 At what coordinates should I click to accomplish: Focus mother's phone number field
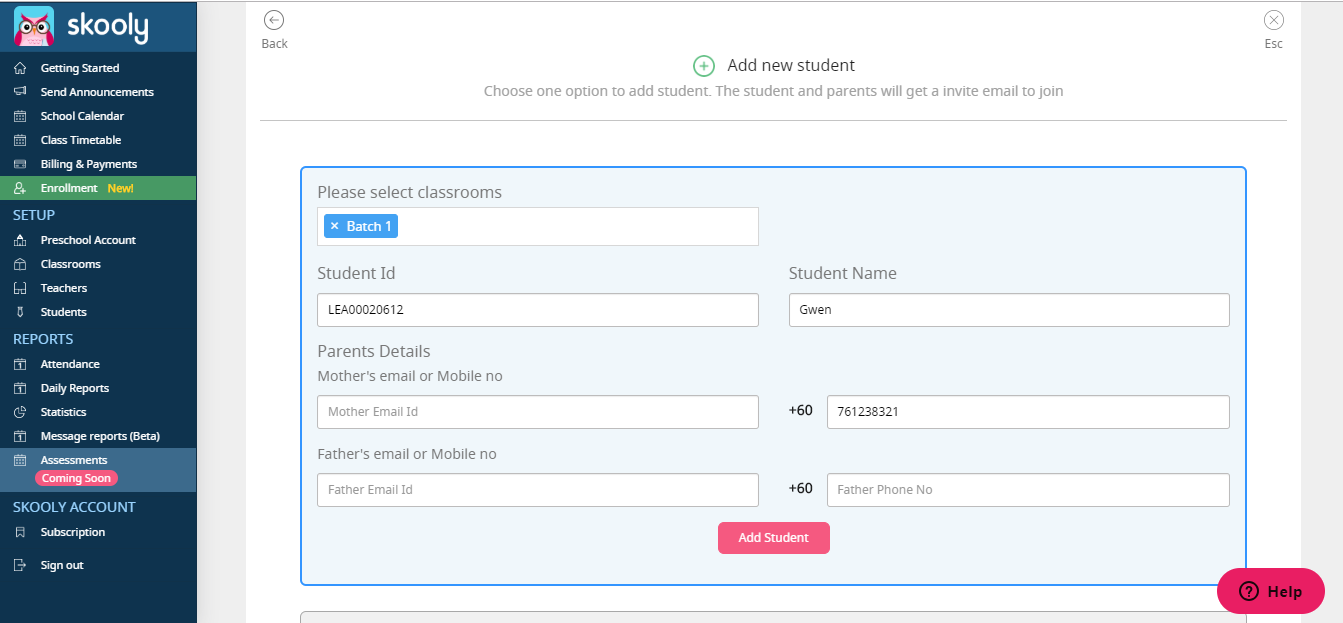(1028, 412)
